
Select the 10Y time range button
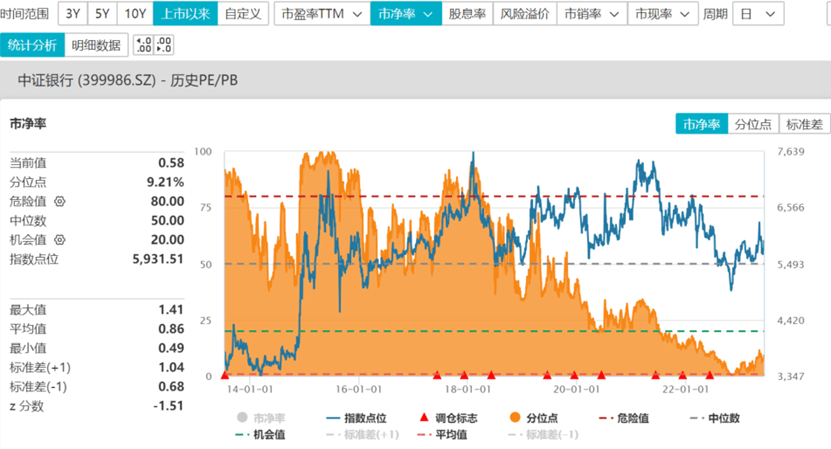(x=135, y=14)
